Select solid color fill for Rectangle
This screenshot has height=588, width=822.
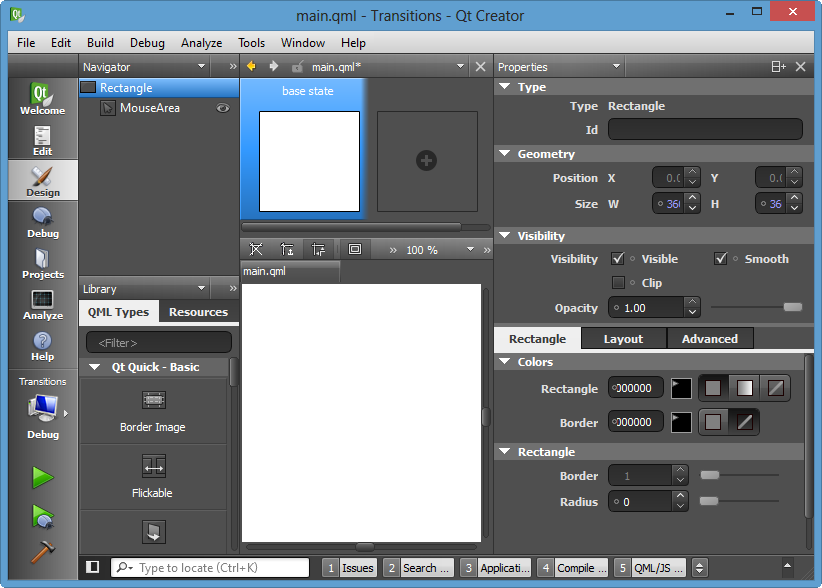tap(712, 388)
